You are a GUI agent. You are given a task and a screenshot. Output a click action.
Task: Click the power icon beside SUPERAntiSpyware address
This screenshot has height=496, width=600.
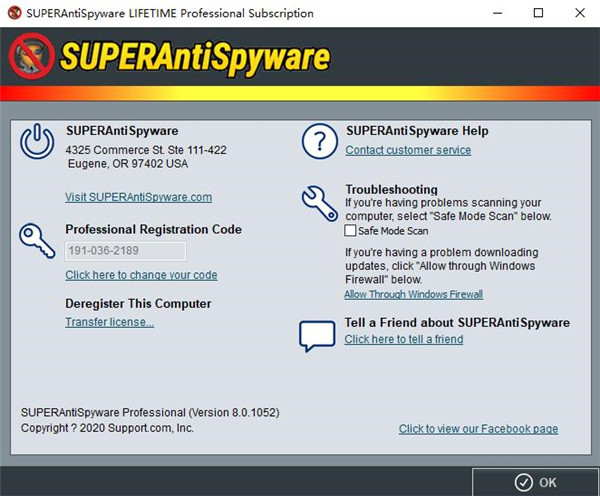coord(37,141)
